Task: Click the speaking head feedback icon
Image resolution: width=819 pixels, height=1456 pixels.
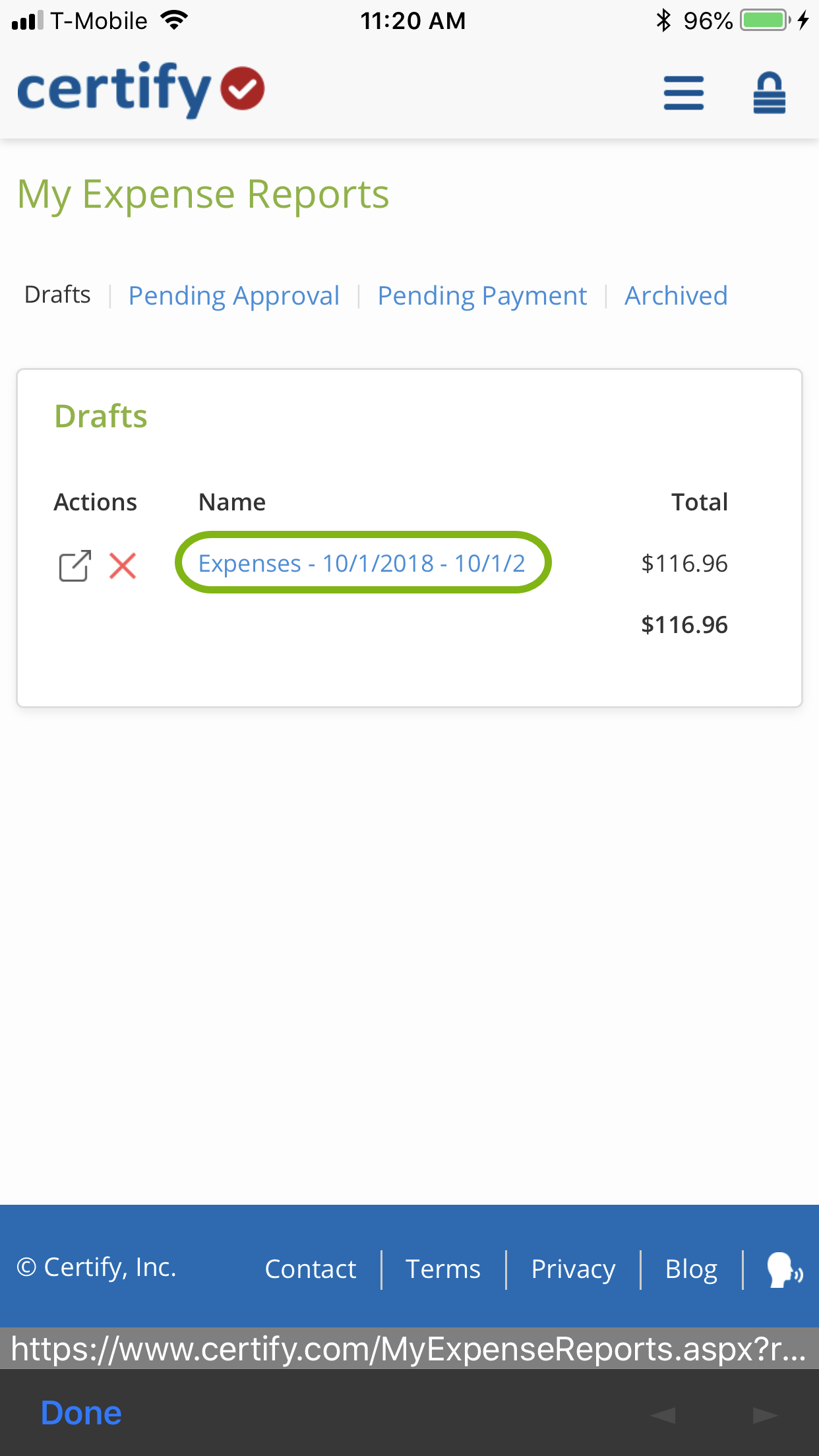Action: [x=785, y=1269]
